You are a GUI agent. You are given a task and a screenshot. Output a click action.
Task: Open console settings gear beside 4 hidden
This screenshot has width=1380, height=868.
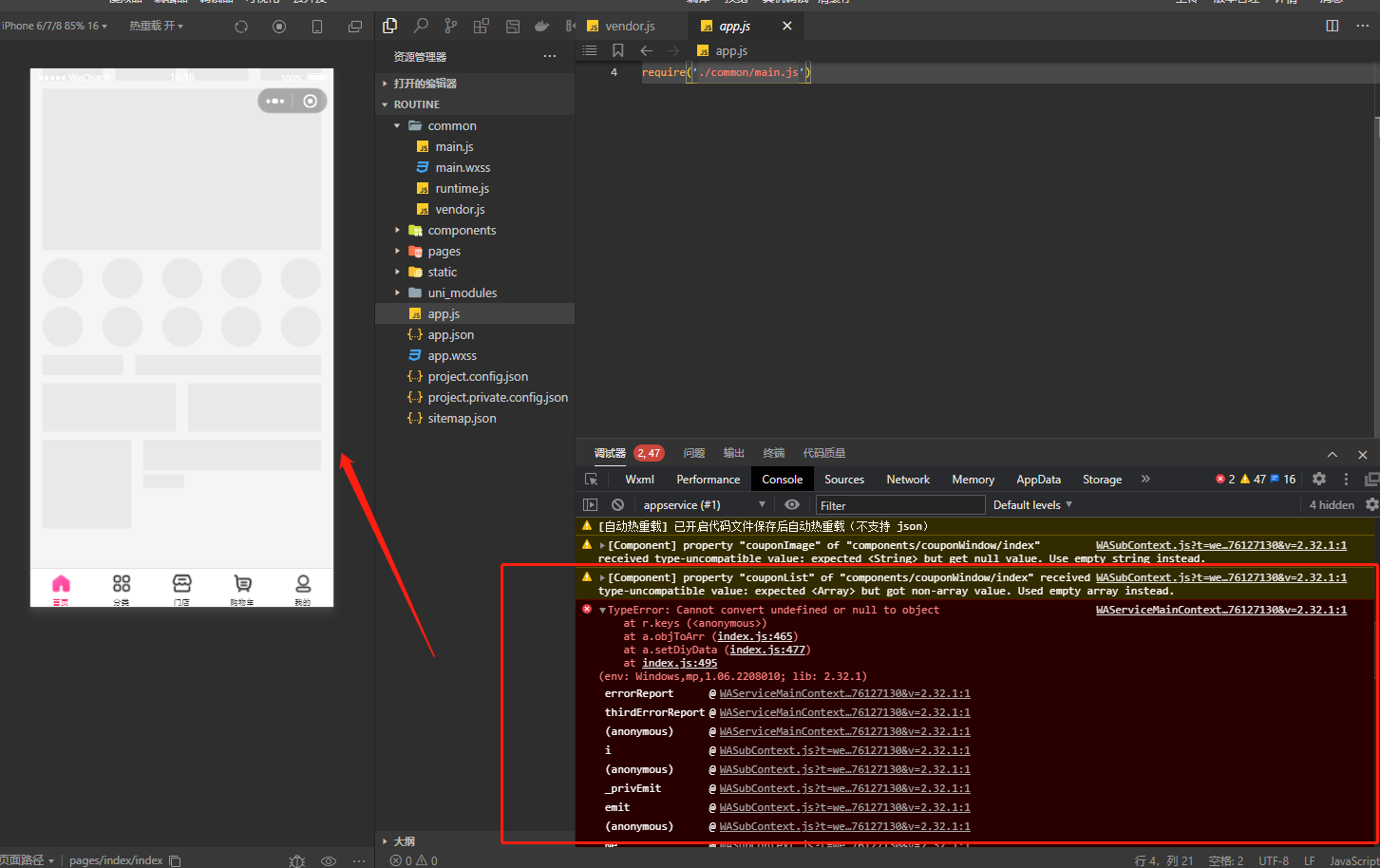(1371, 504)
